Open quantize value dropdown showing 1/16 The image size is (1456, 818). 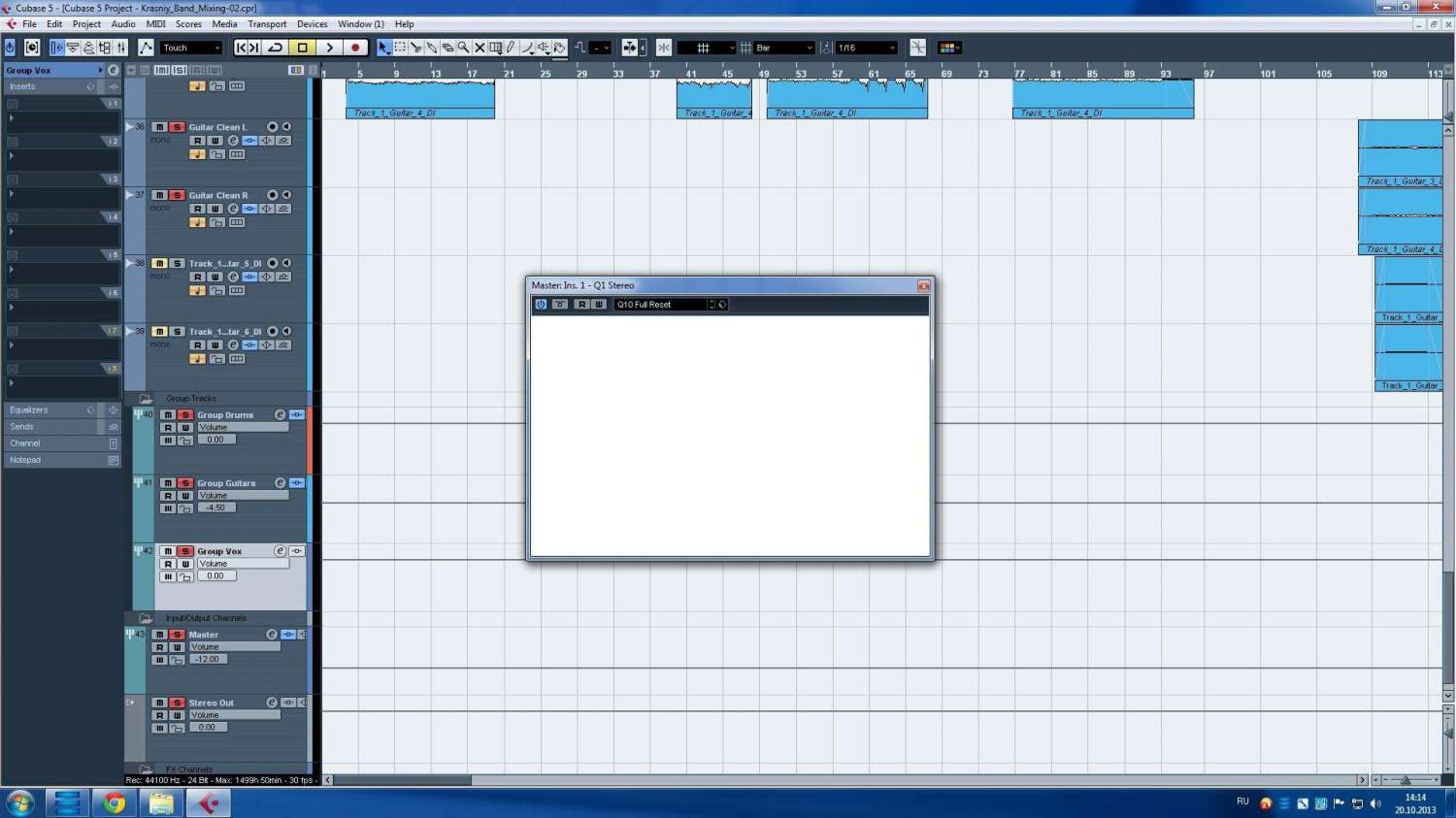tap(867, 48)
